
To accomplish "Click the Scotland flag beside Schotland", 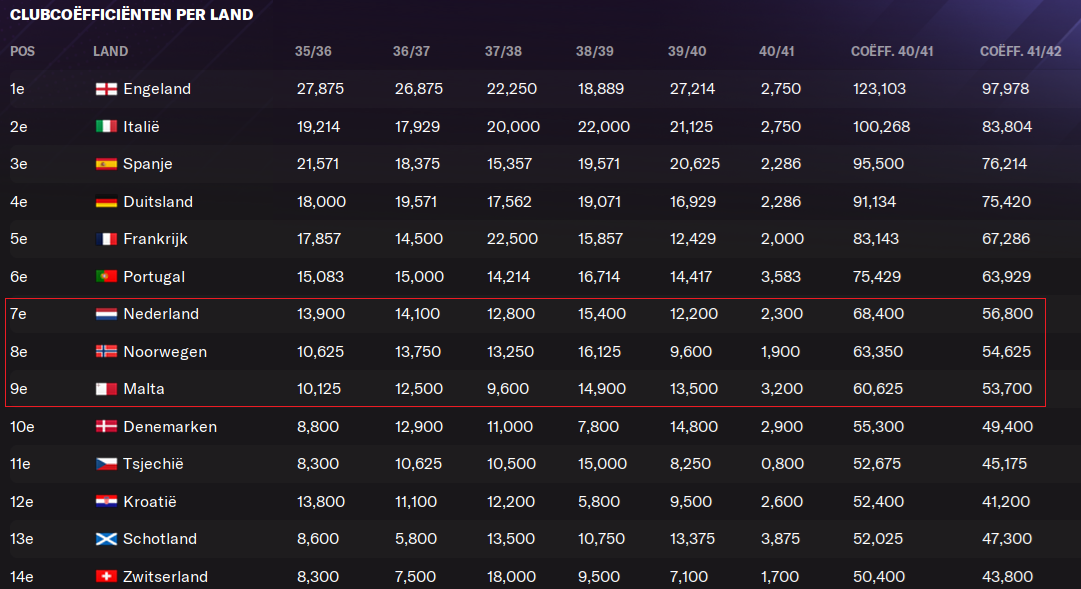I will click(106, 539).
